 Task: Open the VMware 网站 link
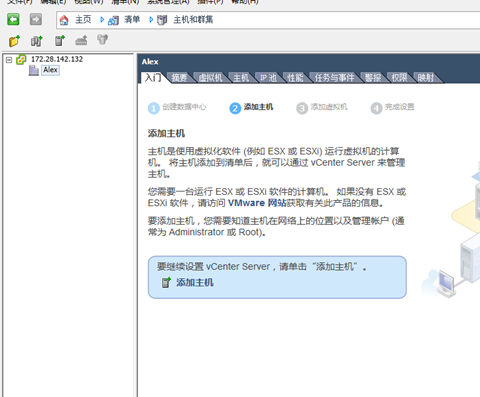pyautogui.click(x=257, y=203)
